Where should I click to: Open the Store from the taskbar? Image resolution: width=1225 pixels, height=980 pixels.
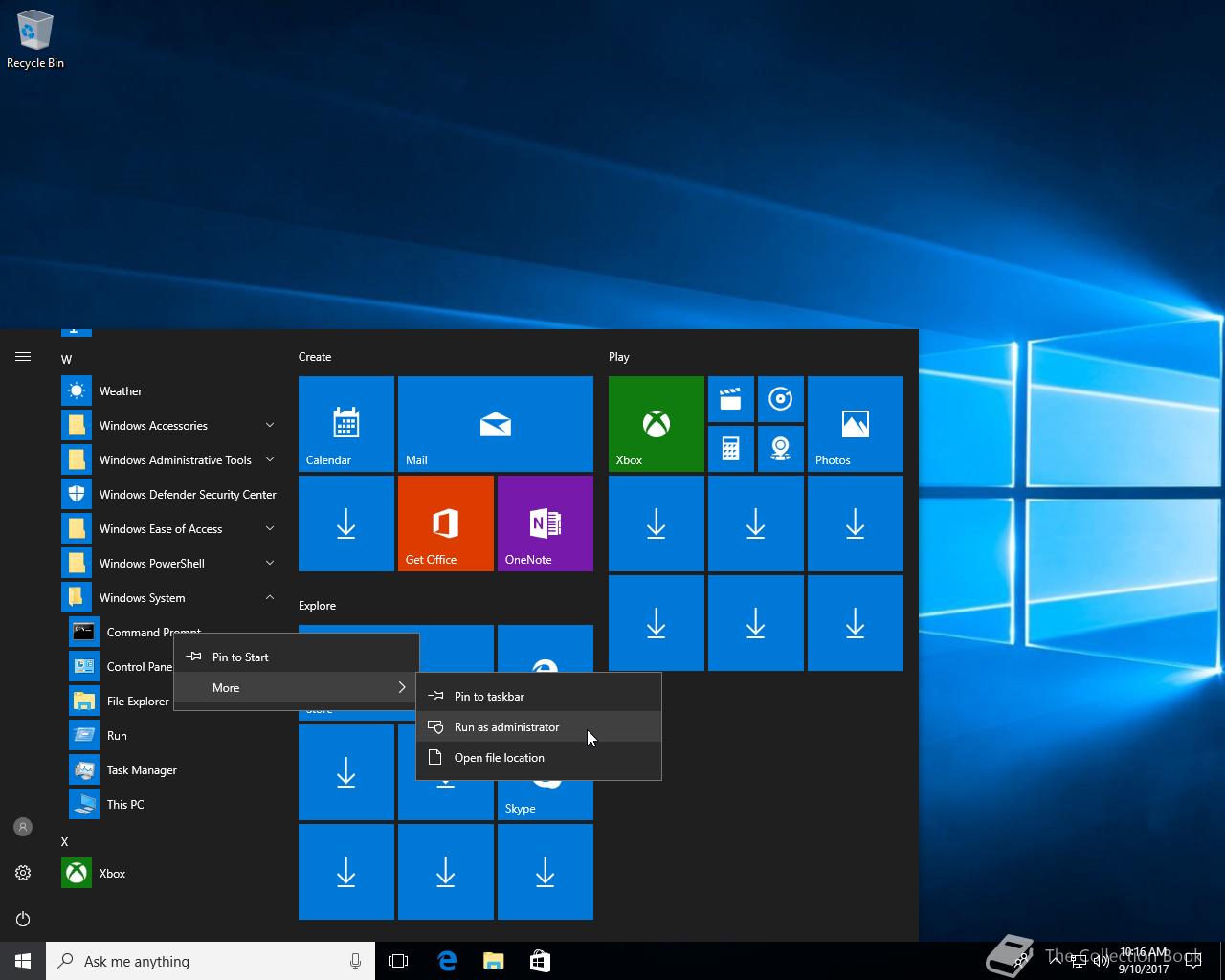pos(540,961)
